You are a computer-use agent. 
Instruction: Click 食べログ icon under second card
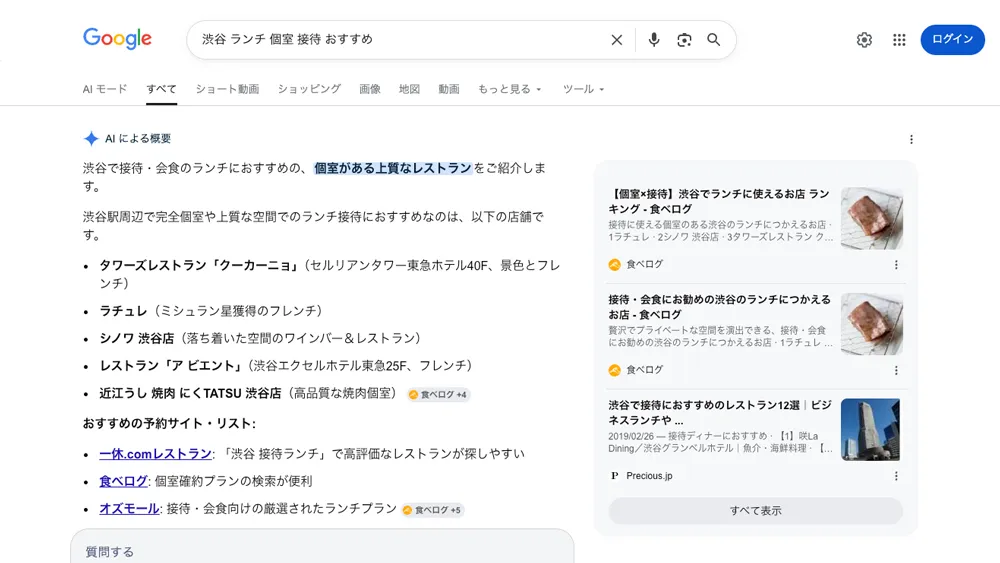point(614,370)
